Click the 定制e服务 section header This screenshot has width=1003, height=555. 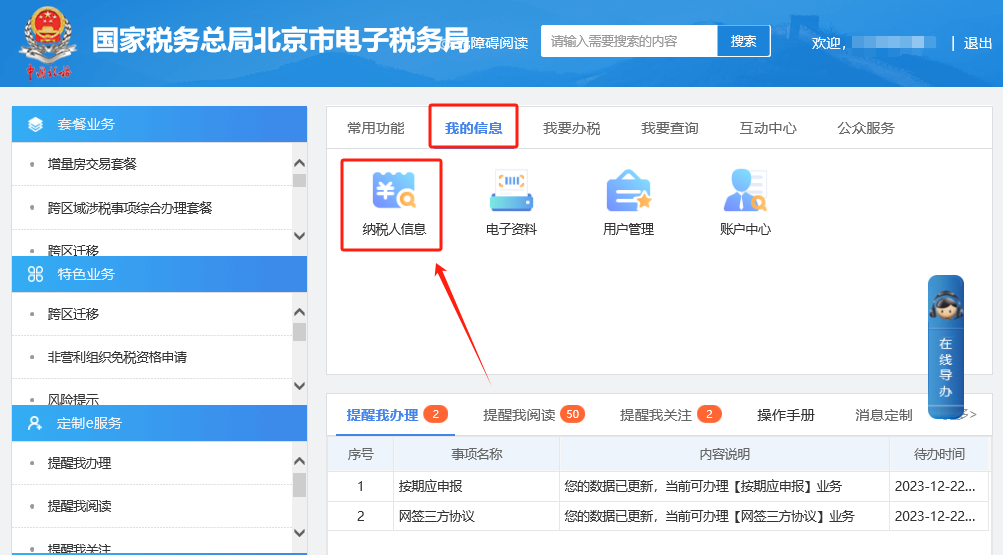point(159,423)
